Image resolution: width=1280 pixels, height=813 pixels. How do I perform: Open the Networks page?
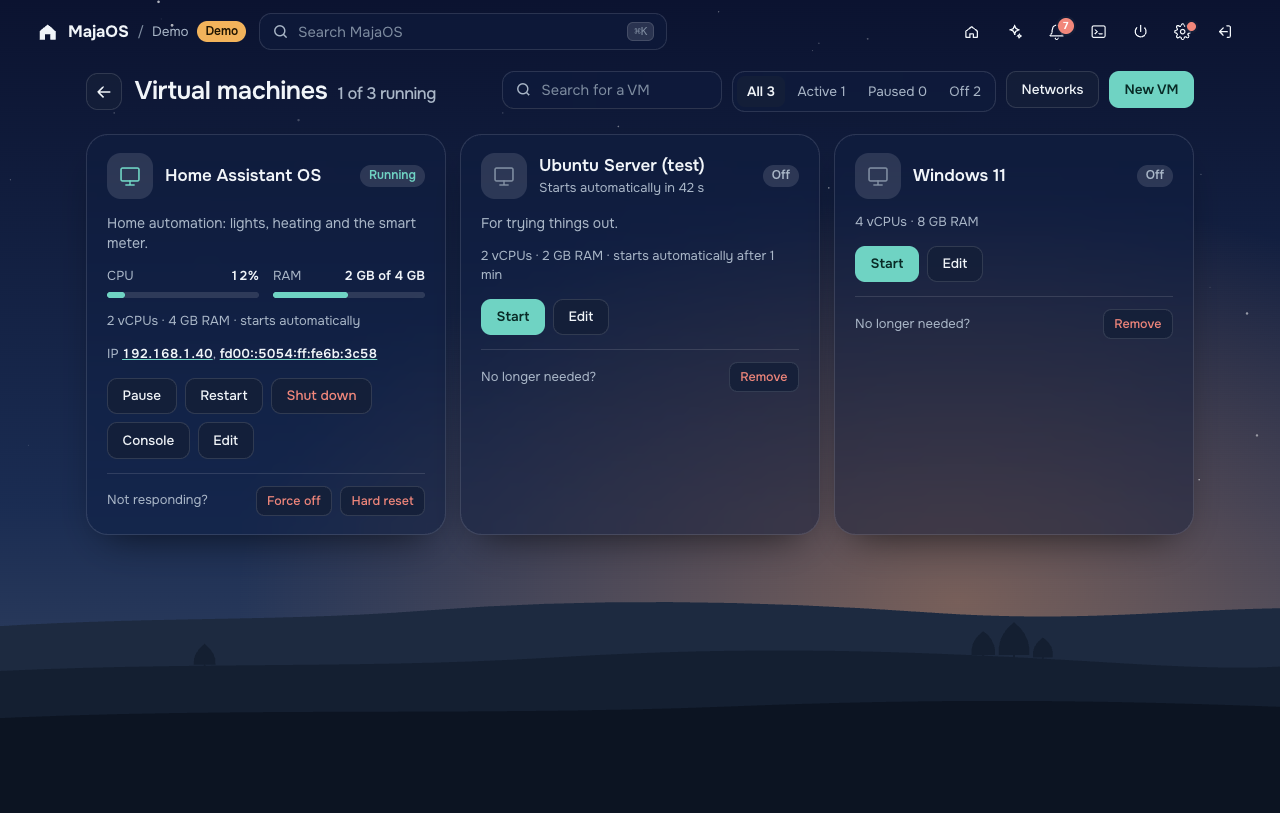1052,90
